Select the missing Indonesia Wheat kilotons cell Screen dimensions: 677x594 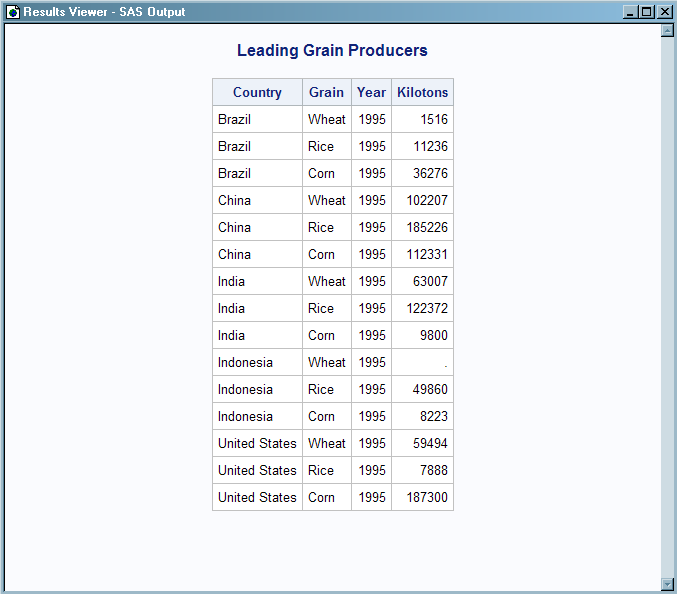[422, 363]
